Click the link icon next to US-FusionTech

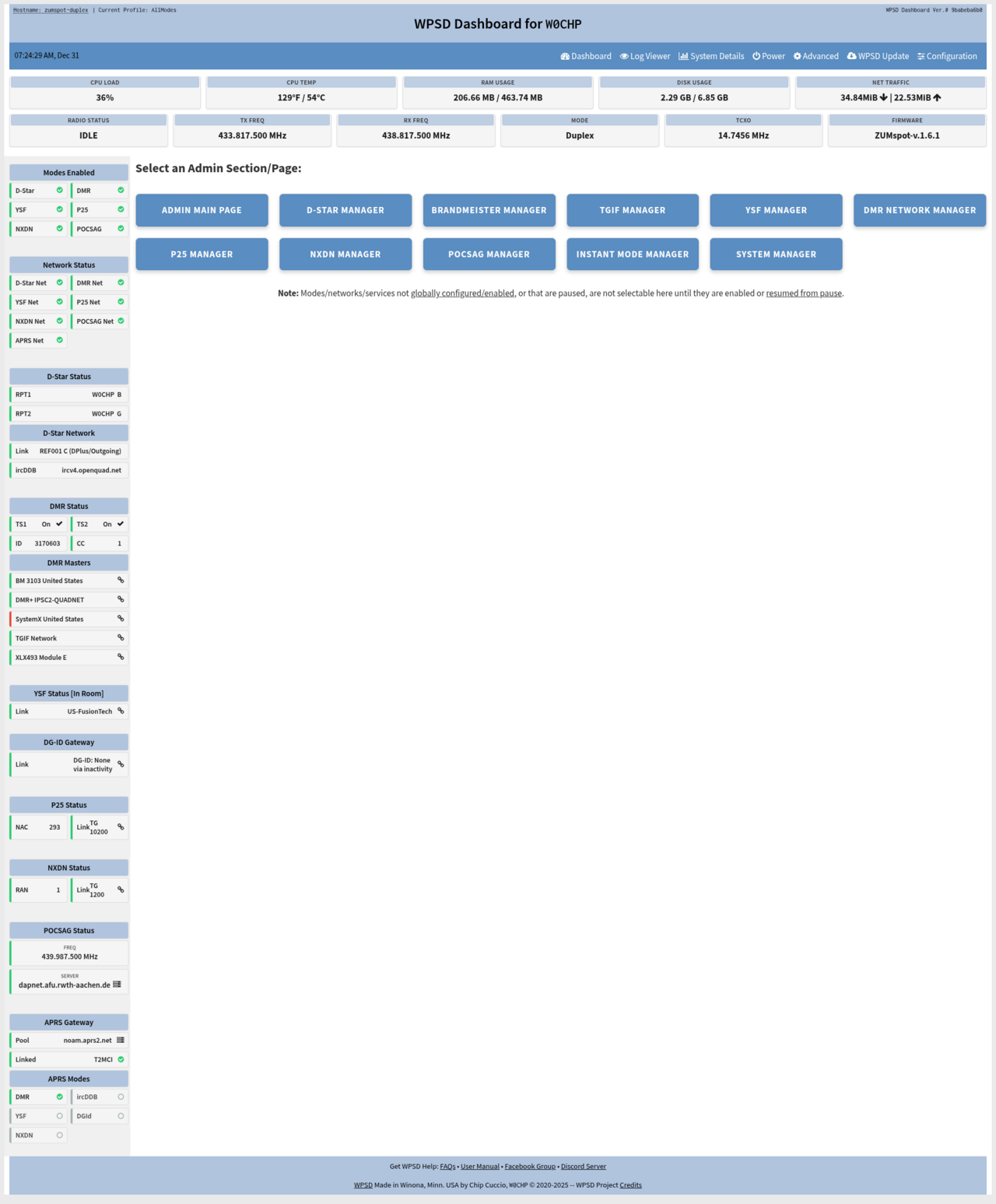pos(121,711)
